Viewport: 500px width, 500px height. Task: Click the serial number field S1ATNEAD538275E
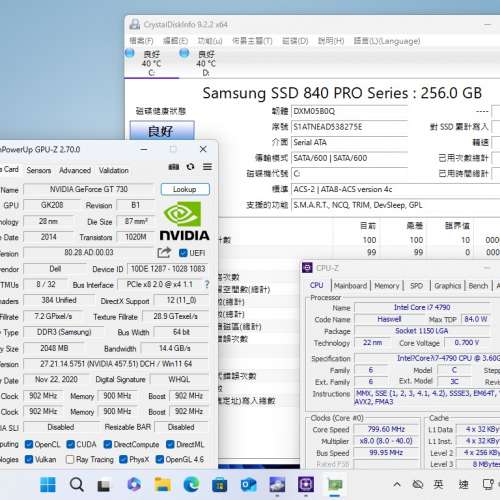tap(349, 127)
